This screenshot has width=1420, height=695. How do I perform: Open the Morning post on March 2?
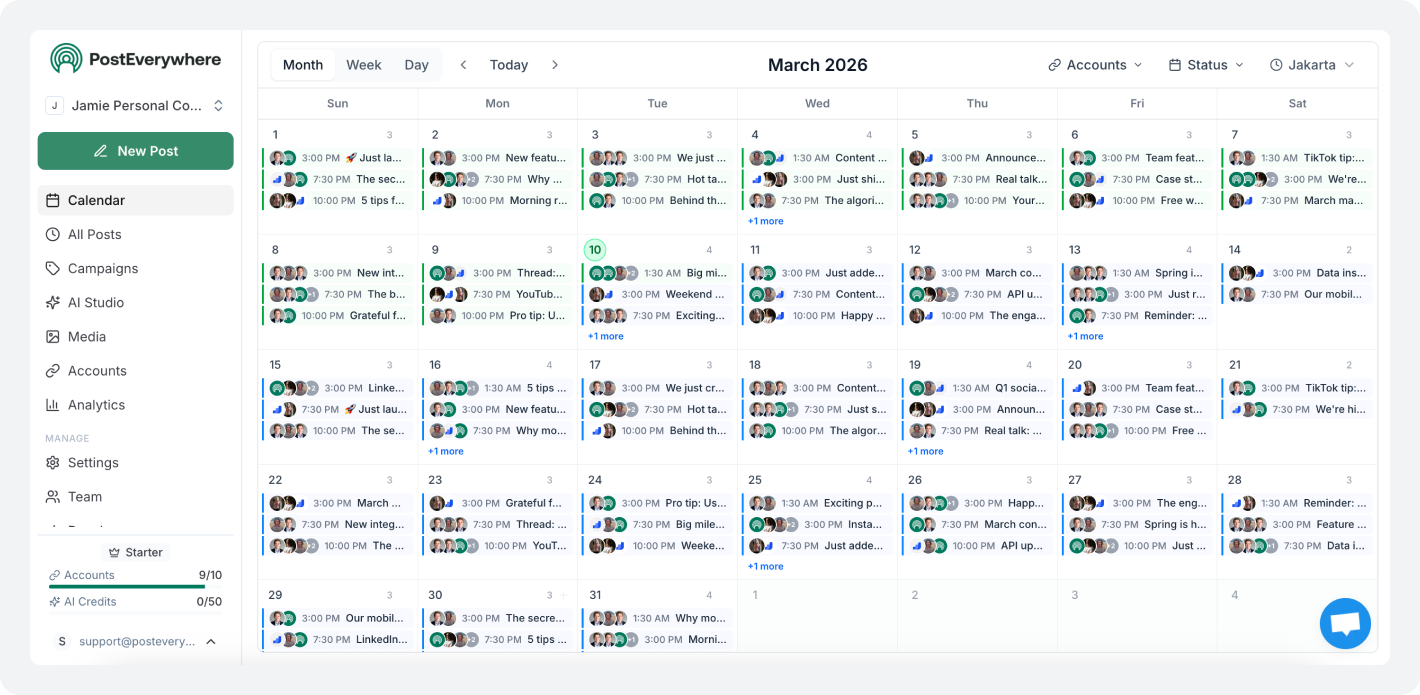click(498, 200)
